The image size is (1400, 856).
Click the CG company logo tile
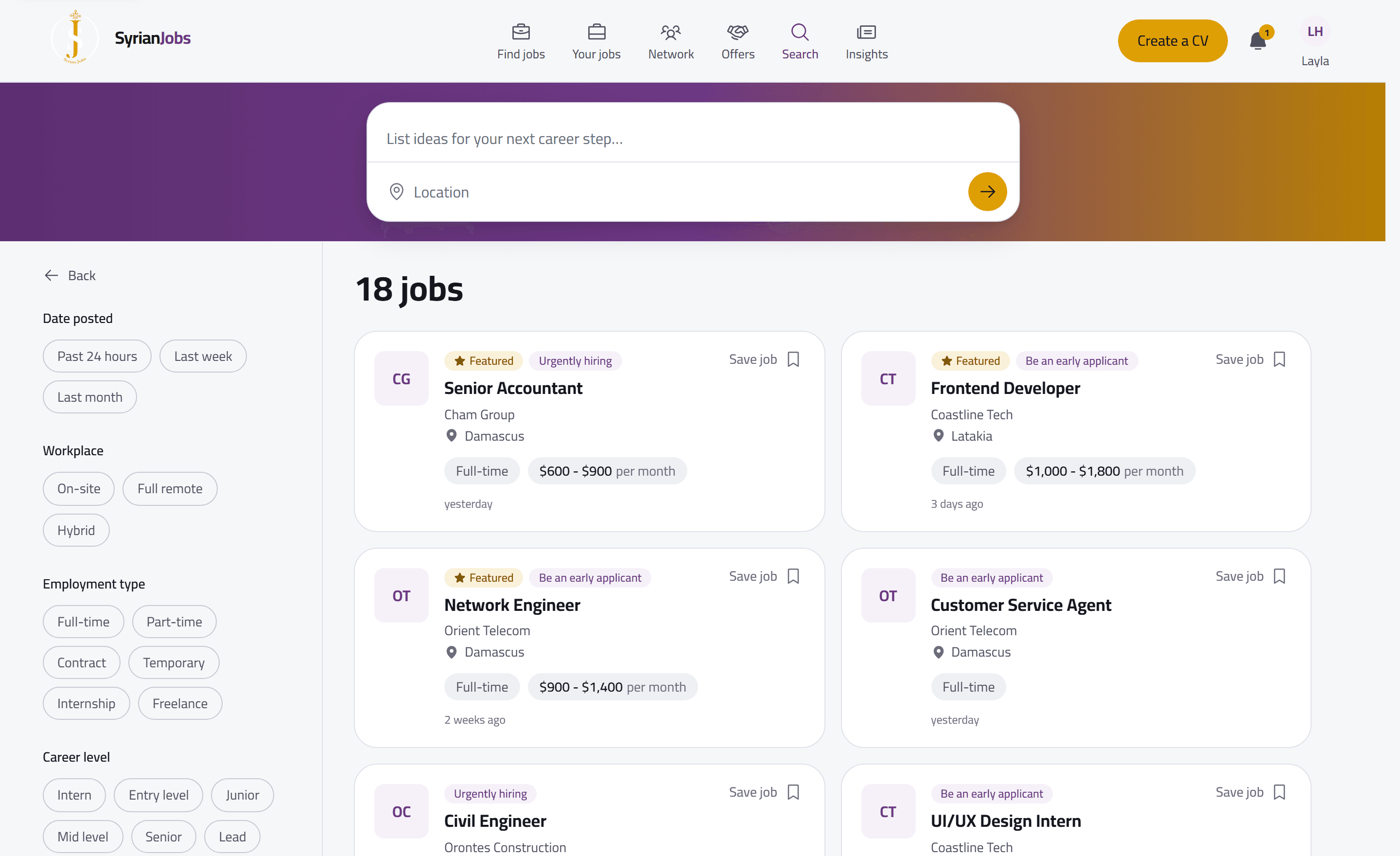[401, 378]
